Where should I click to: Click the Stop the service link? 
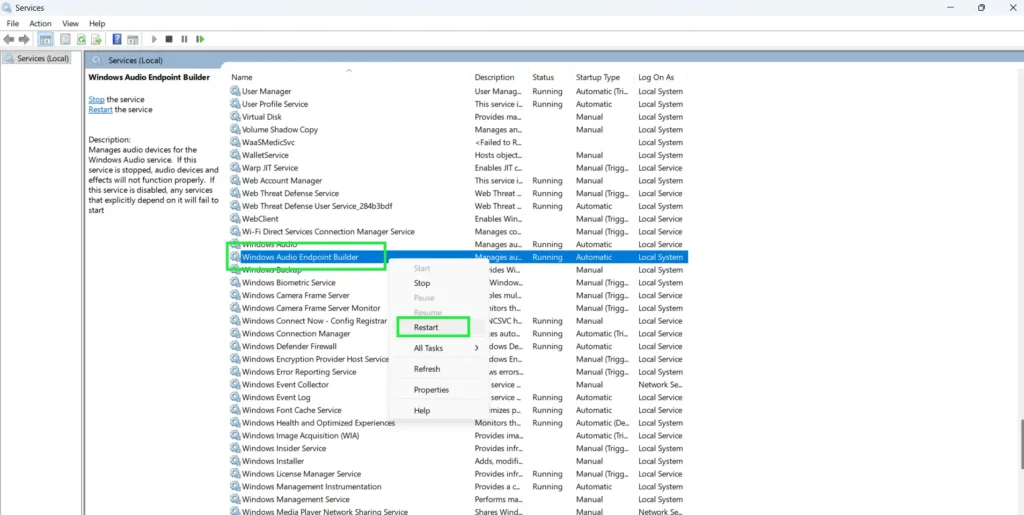pos(96,99)
